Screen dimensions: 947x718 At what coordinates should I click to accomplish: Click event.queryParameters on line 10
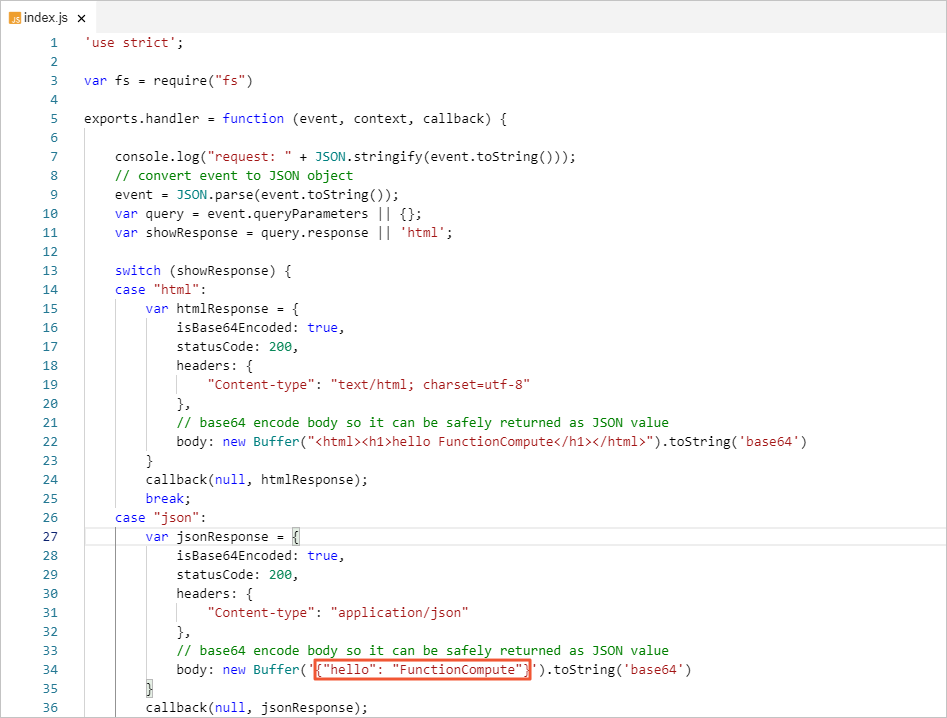pos(287,214)
